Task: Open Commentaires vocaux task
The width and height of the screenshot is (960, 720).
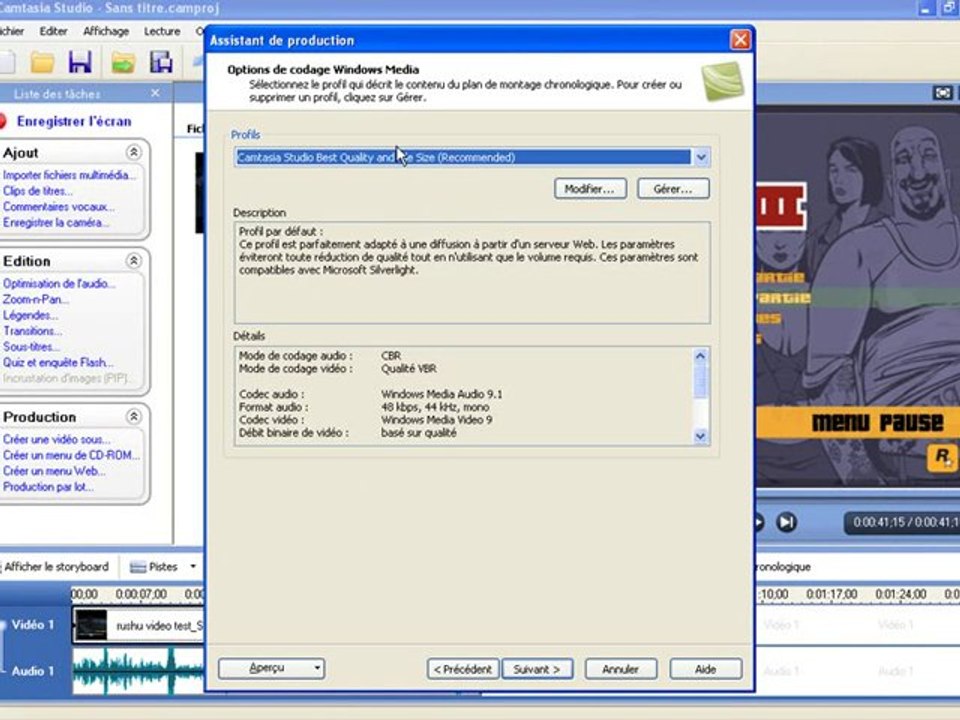Action: tap(59, 207)
